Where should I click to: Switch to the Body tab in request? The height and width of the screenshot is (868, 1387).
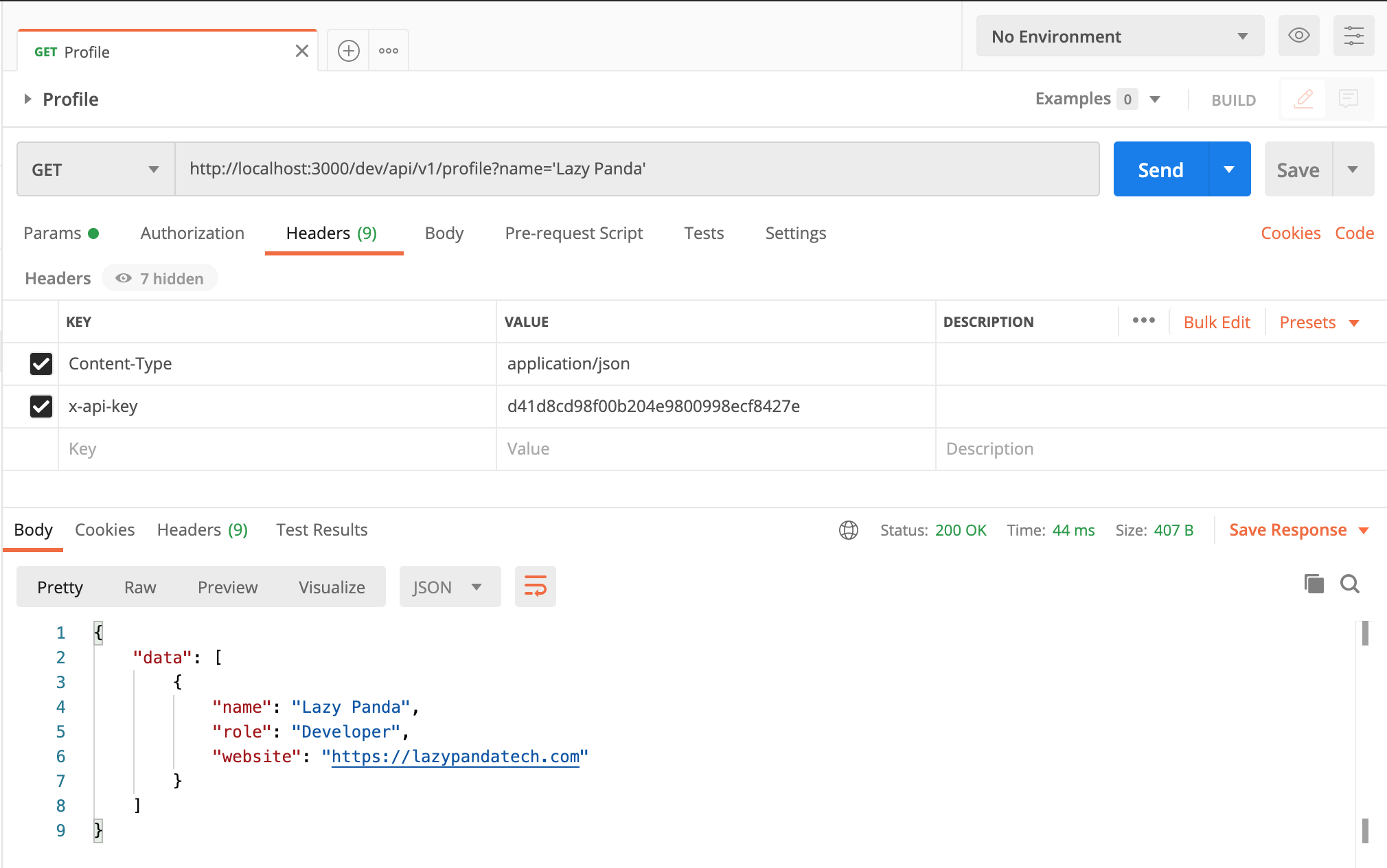tap(444, 233)
